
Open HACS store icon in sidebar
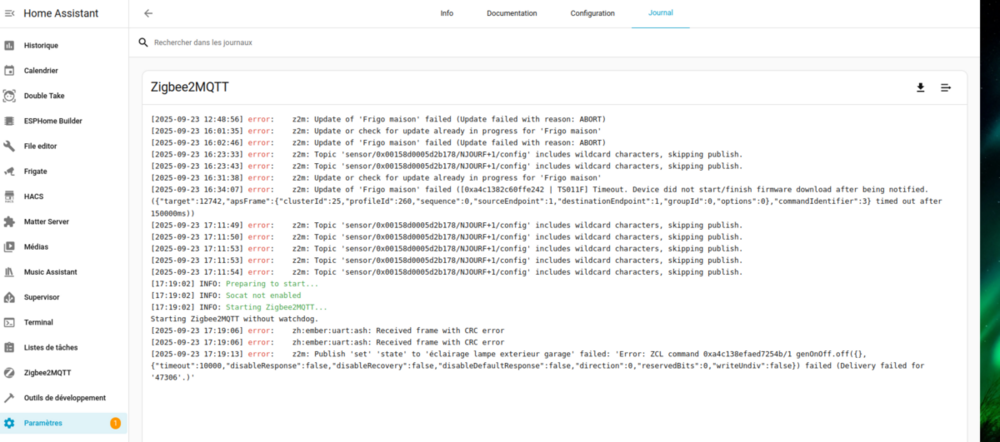click(x=9, y=196)
